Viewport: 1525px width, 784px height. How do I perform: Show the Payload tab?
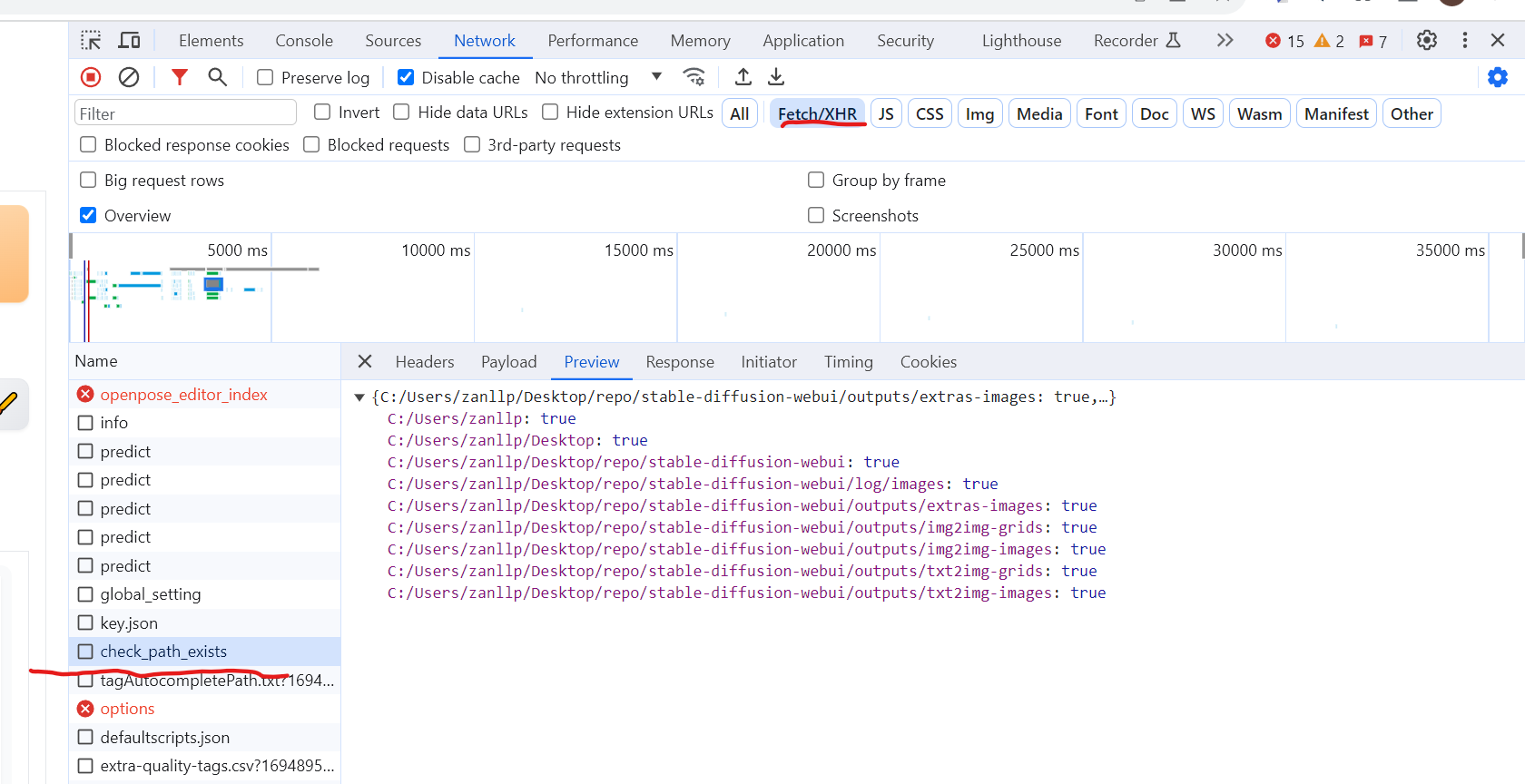coord(509,362)
